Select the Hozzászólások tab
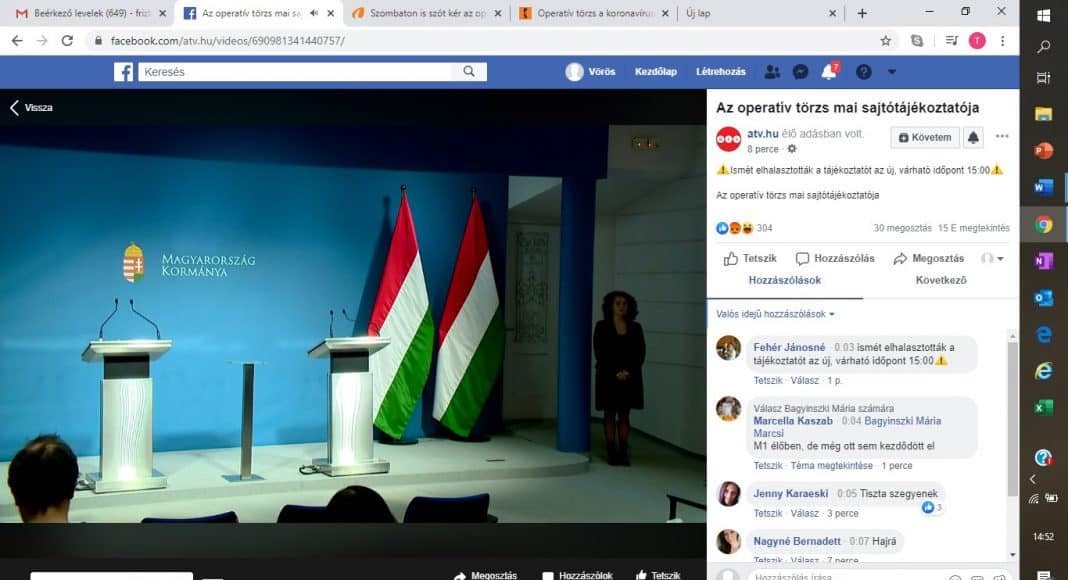The height and width of the screenshot is (580, 1068). pos(785,280)
